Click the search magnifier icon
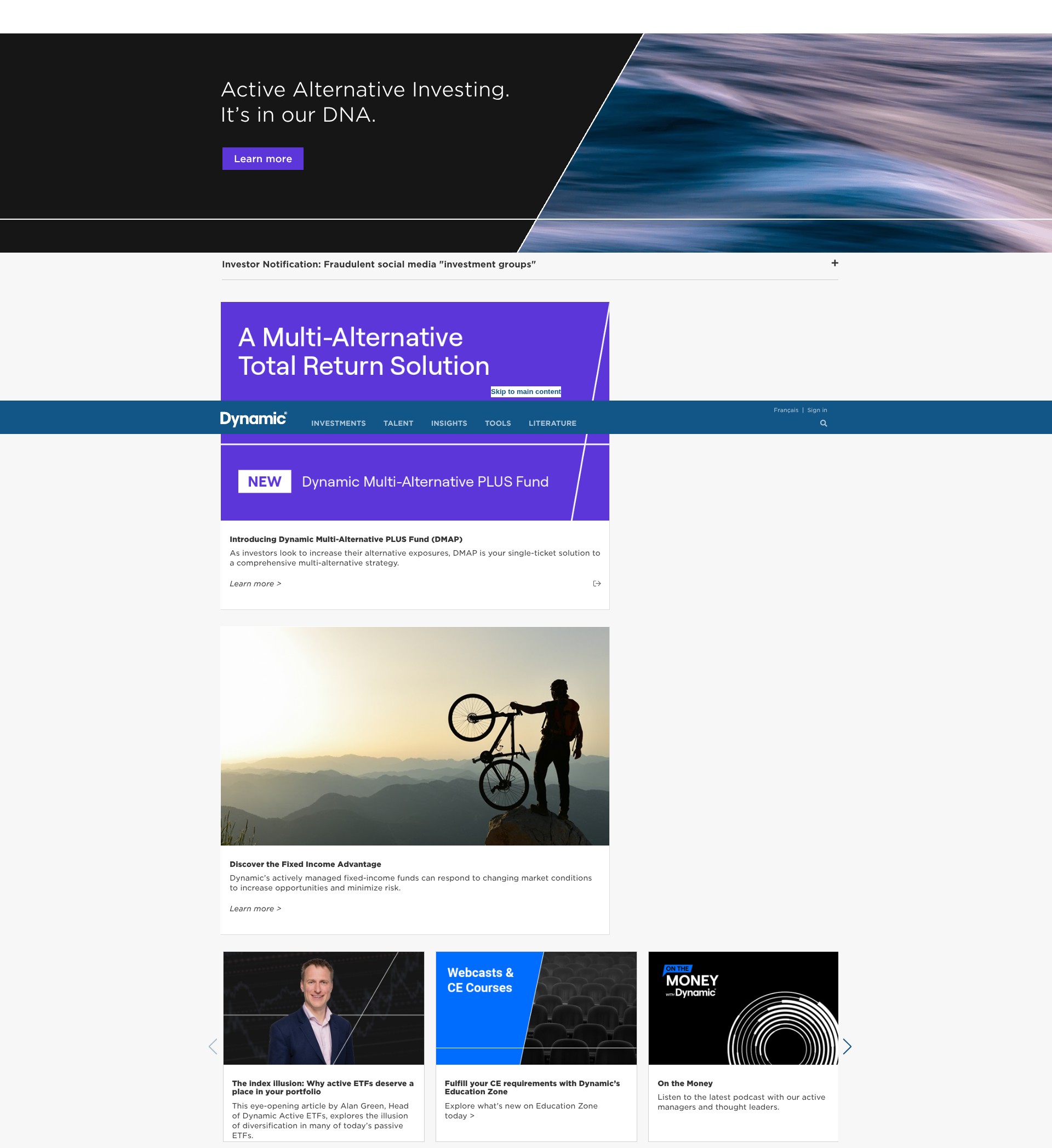The width and height of the screenshot is (1052, 1148). click(823, 423)
